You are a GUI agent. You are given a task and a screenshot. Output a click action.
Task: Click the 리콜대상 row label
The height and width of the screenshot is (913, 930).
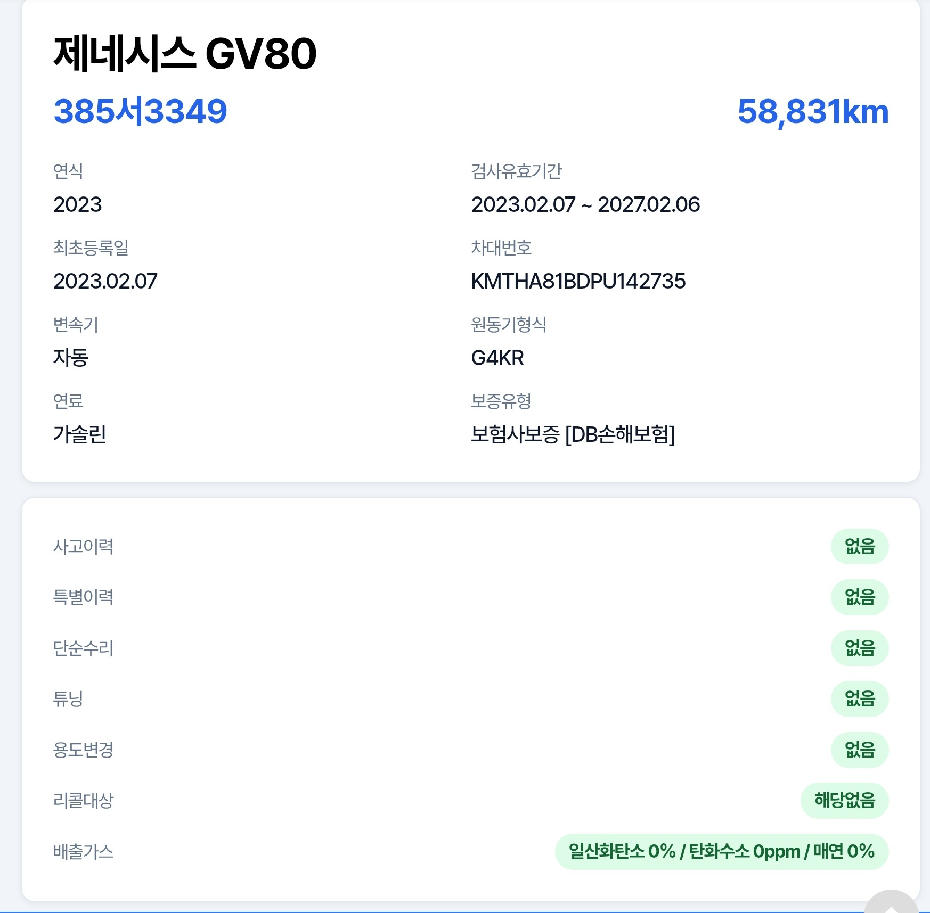(83, 800)
